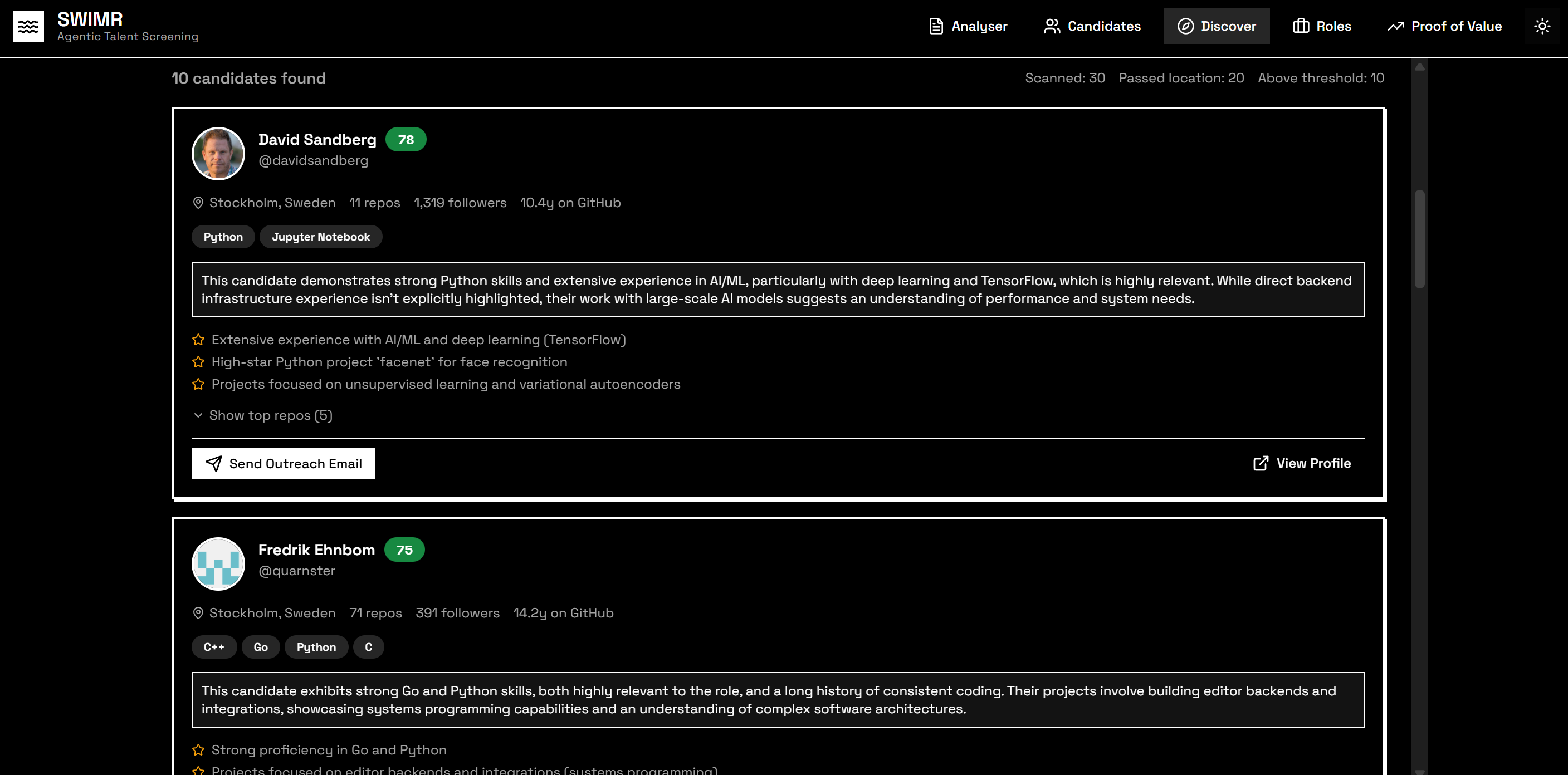Toggle the light/dark theme sun icon
This screenshot has width=1568, height=775.
pyautogui.click(x=1542, y=26)
